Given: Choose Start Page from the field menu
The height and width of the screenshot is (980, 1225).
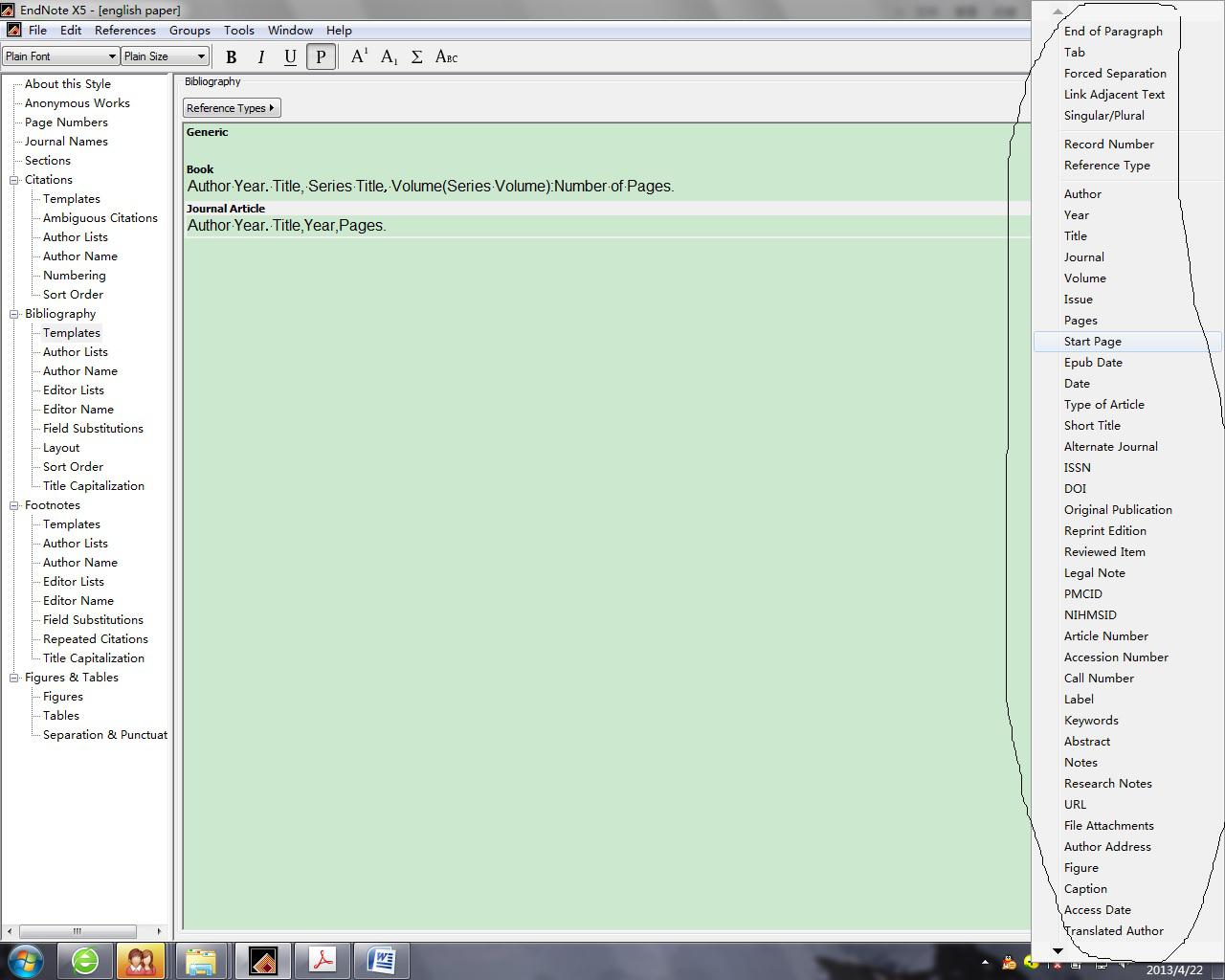Looking at the screenshot, I should [1127, 342].
